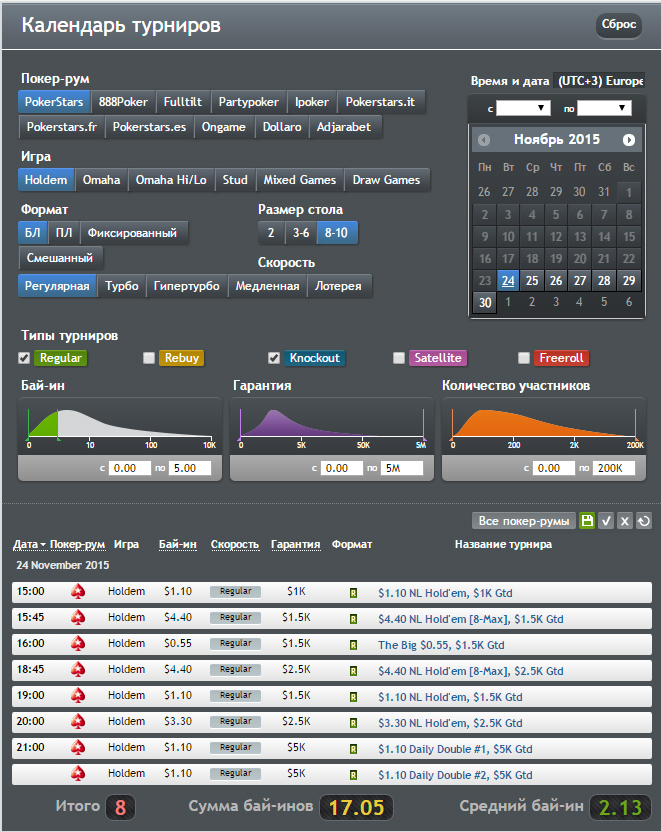Viewport: 661px width, 832px height.
Task: Sort by Дата column header
Action: click(29, 544)
